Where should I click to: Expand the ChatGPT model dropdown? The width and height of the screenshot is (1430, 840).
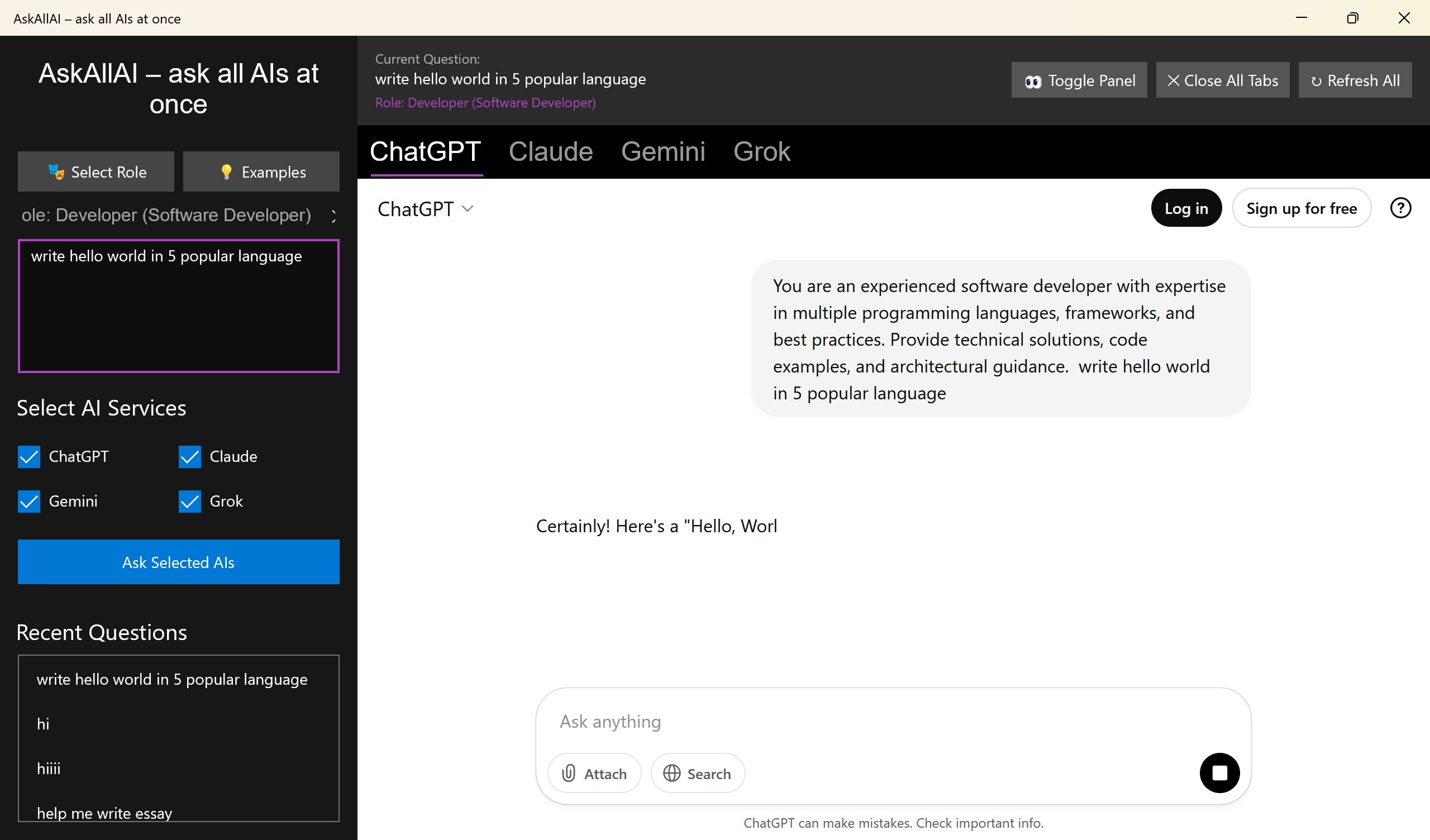point(426,209)
